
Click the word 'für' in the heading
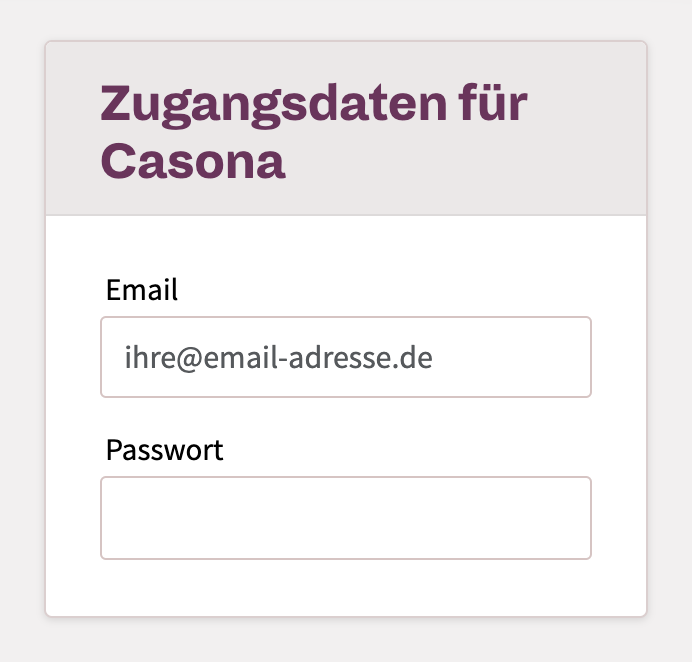493,103
